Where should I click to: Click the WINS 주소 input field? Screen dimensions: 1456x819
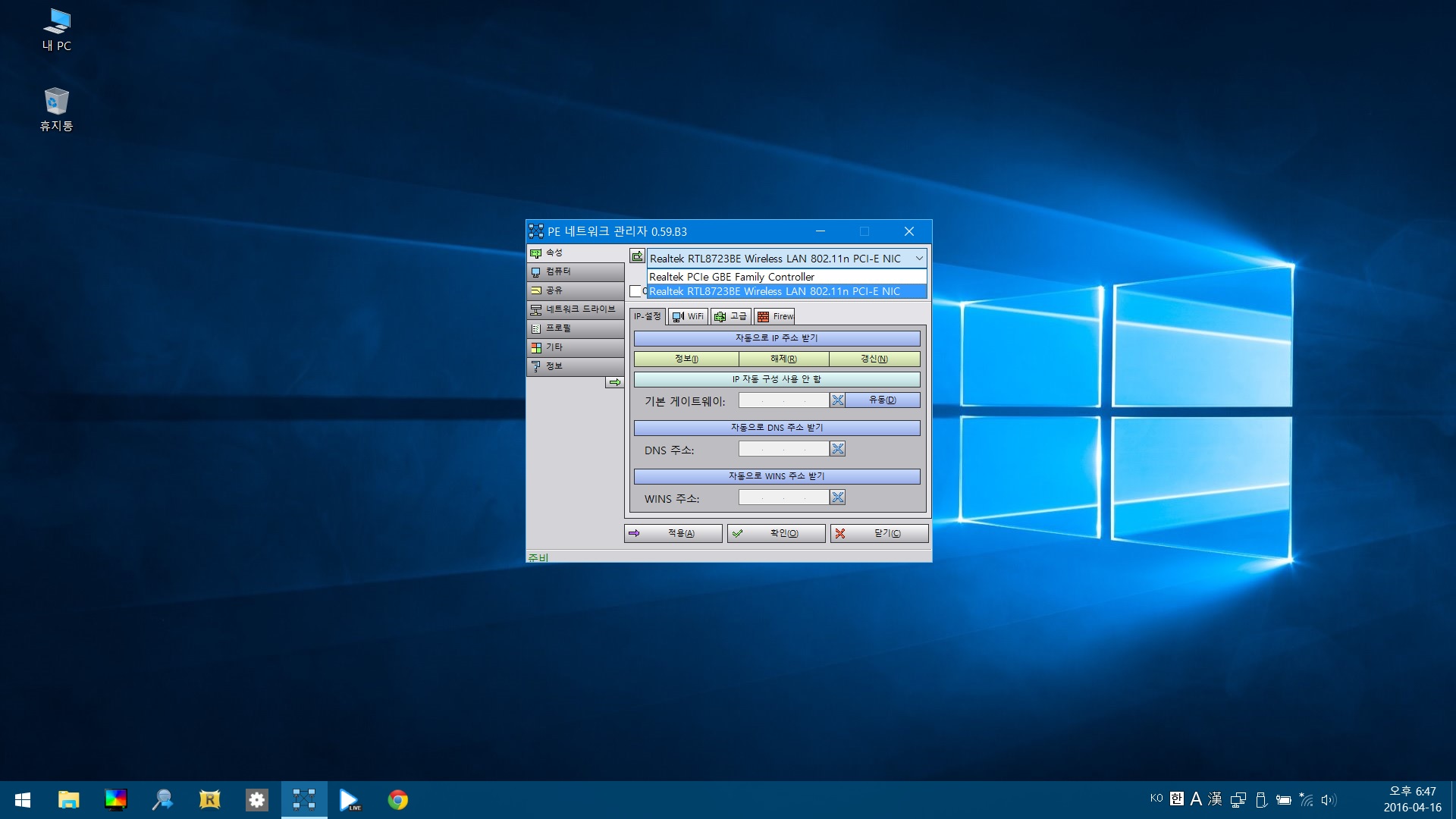(784, 497)
